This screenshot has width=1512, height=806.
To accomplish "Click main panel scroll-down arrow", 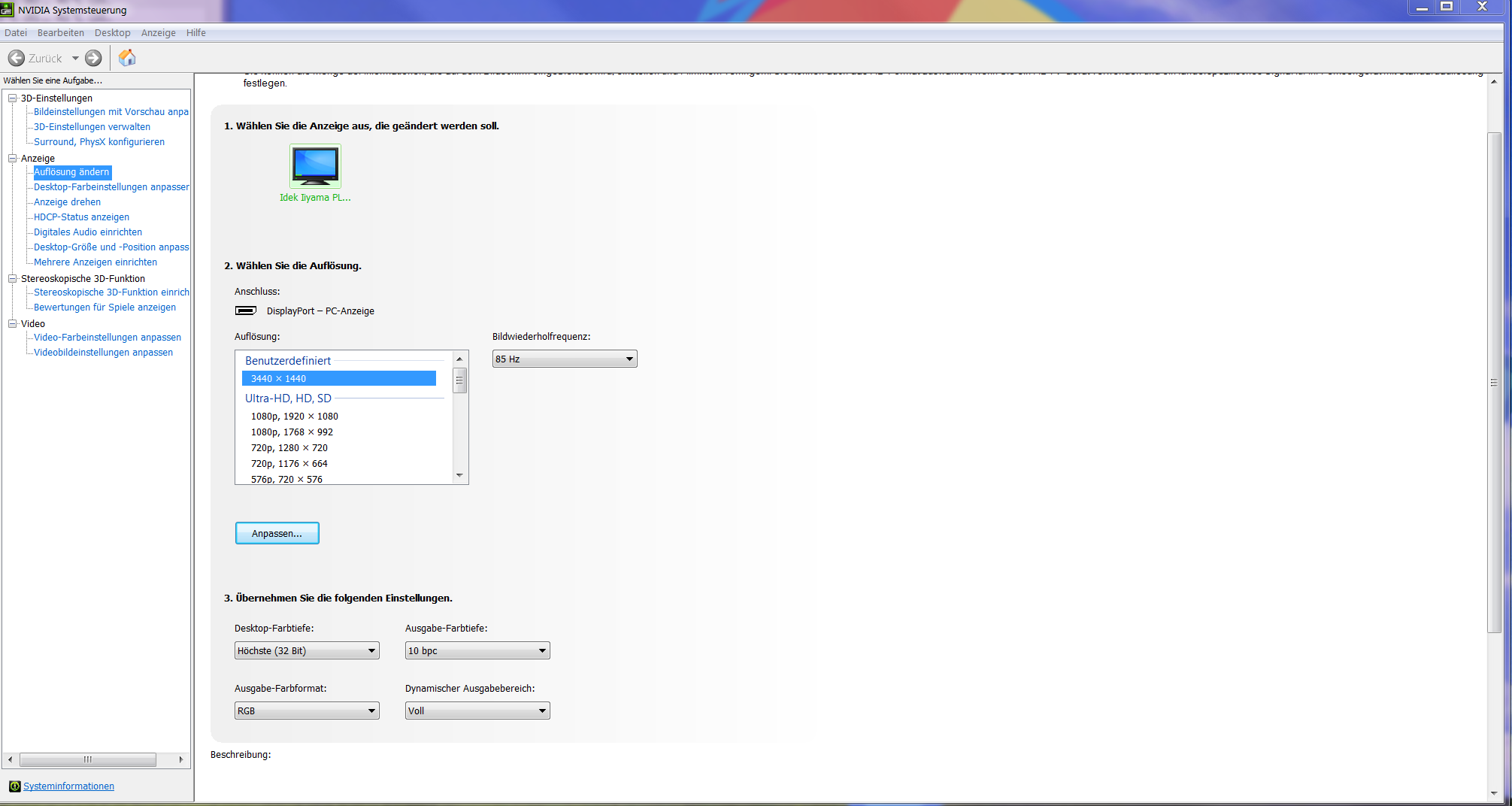I will tap(1494, 793).
